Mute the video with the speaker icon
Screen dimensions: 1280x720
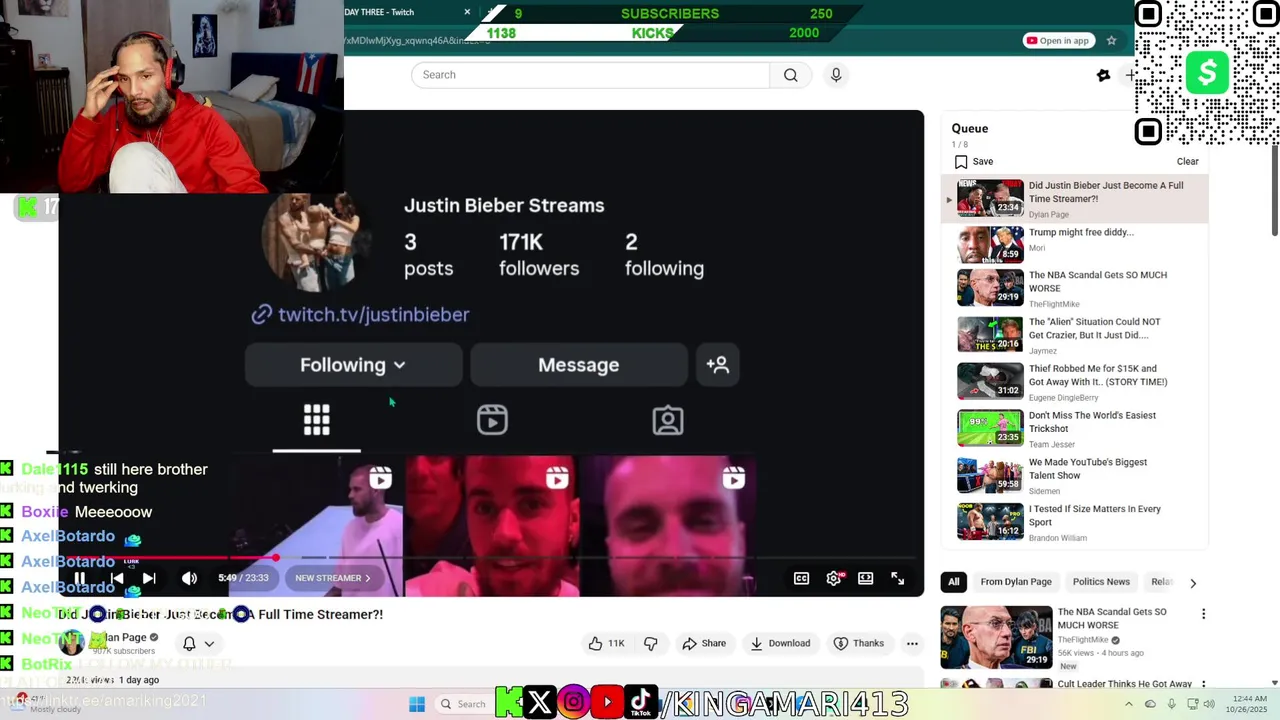point(189,578)
